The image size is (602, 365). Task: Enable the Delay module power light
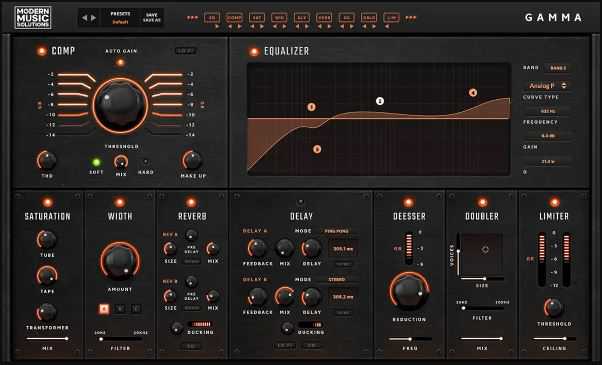click(x=301, y=202)
